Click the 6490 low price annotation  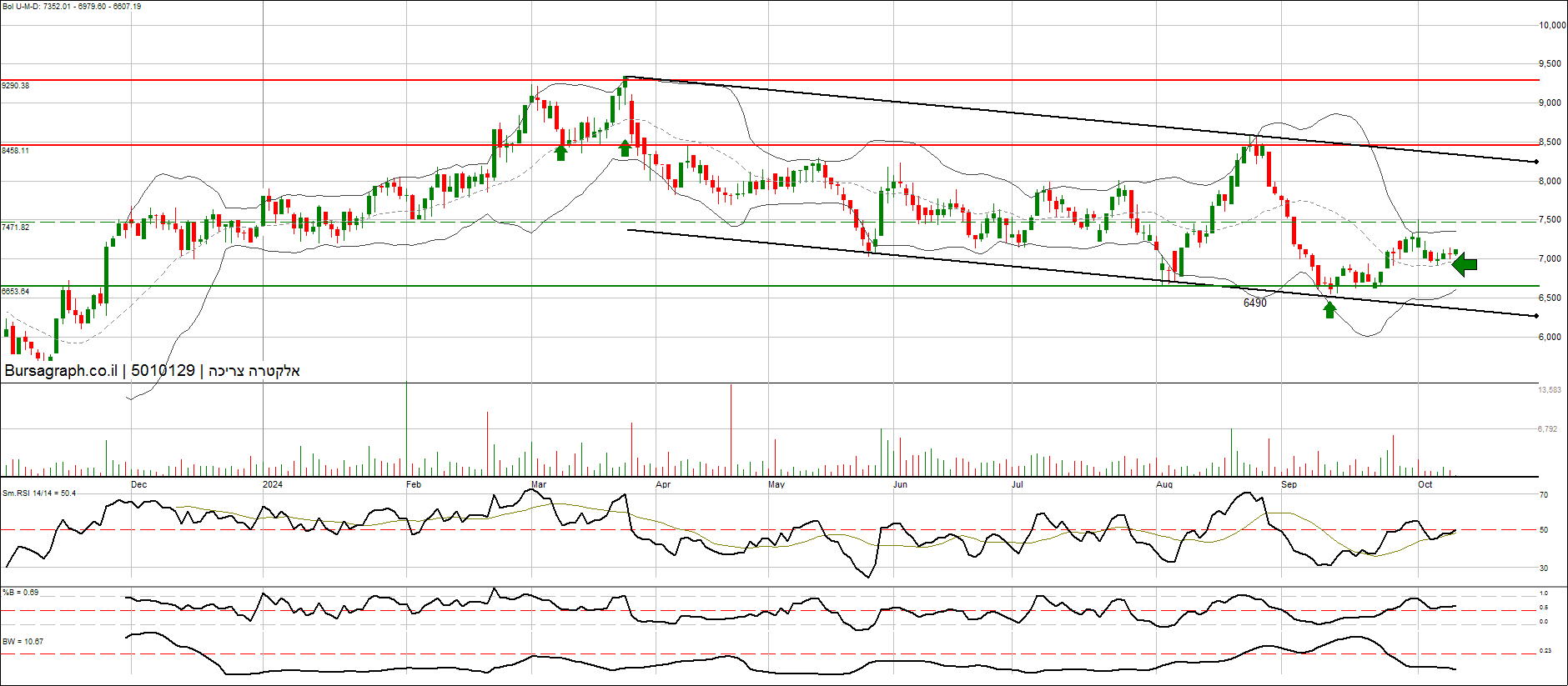click(x=1254, y=303)
